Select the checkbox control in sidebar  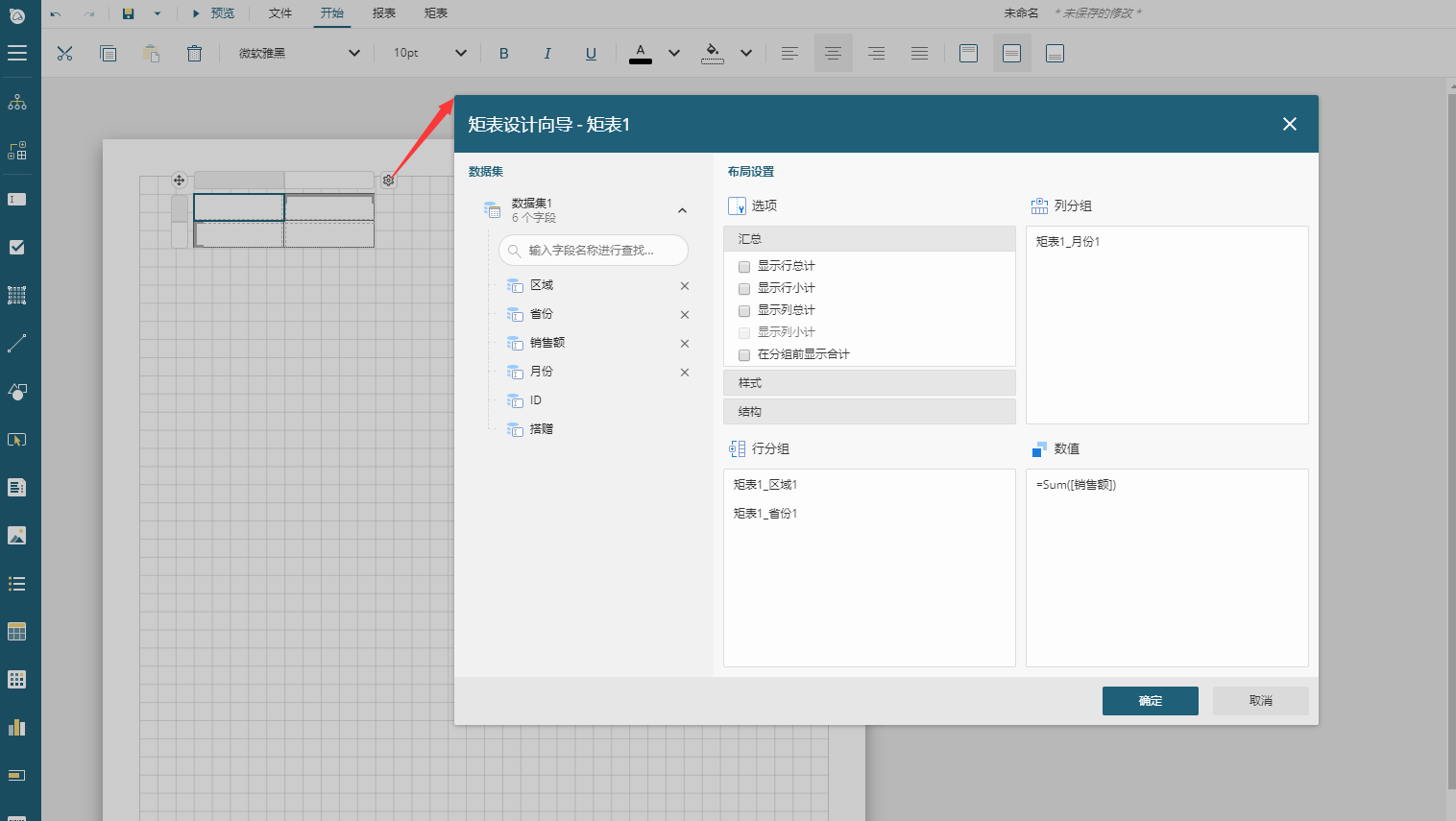[17, 247]
